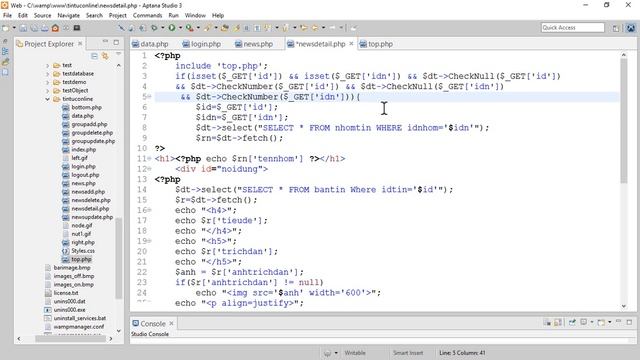Click the Debug bug toolbar icon
Image resolution: width=640 pixels, height=360 pixels.
coord(153,28)
